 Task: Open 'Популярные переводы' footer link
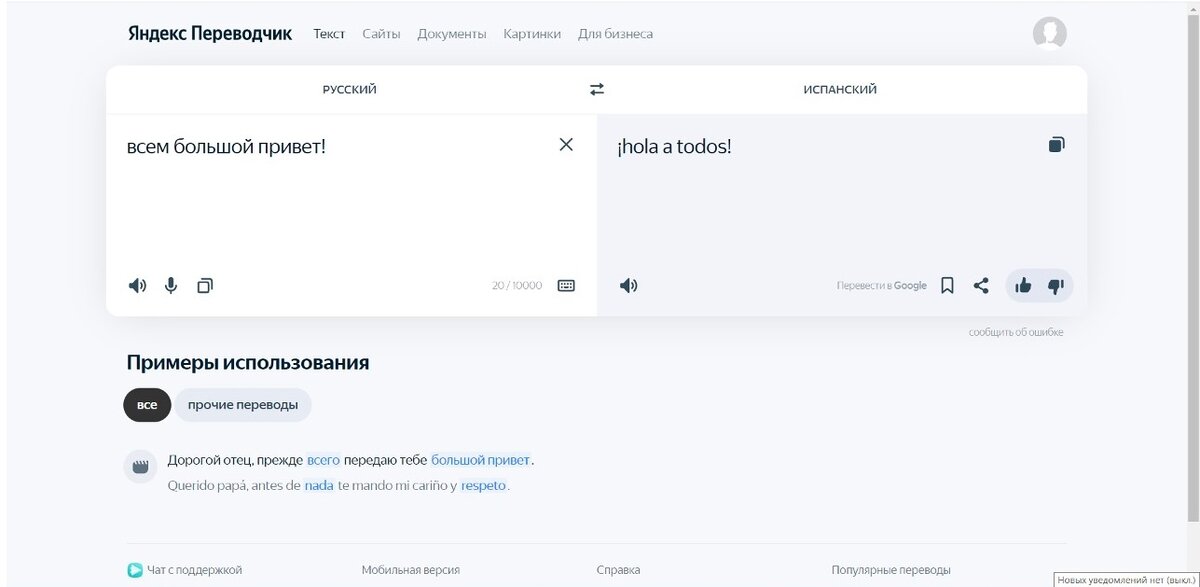click(x=891, y=570)
